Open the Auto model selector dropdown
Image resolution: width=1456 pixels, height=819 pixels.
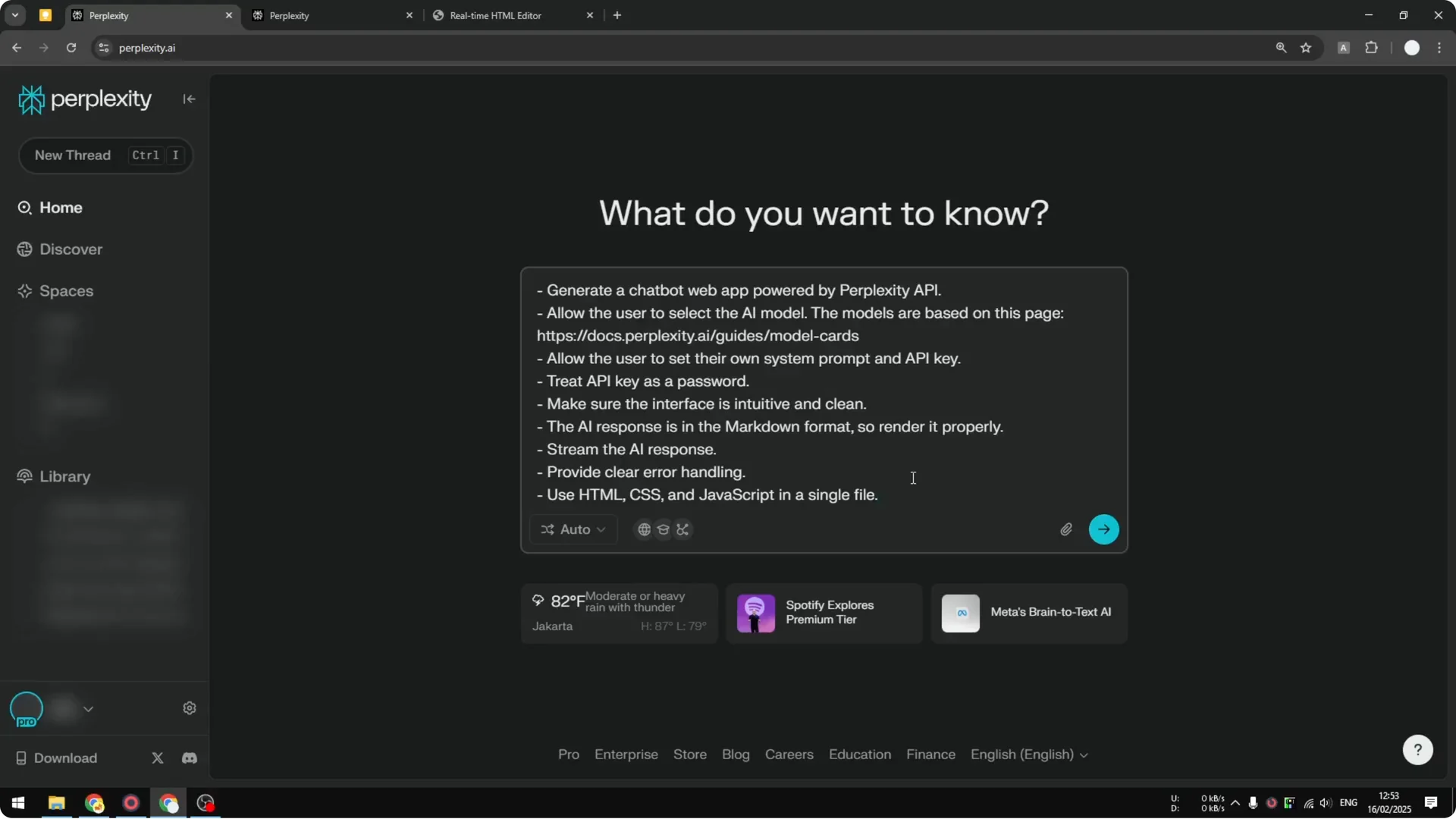pos(573,529)
